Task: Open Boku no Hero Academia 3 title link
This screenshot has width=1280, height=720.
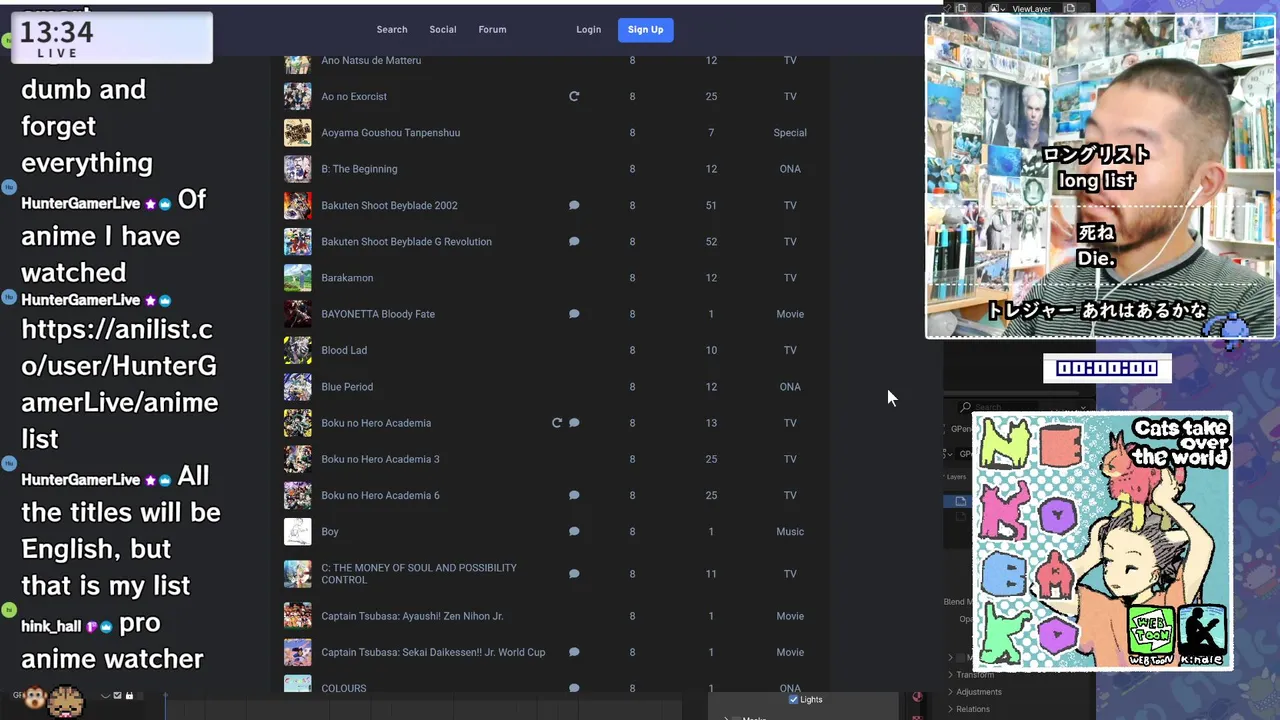Action: click(x=380, y=459)
